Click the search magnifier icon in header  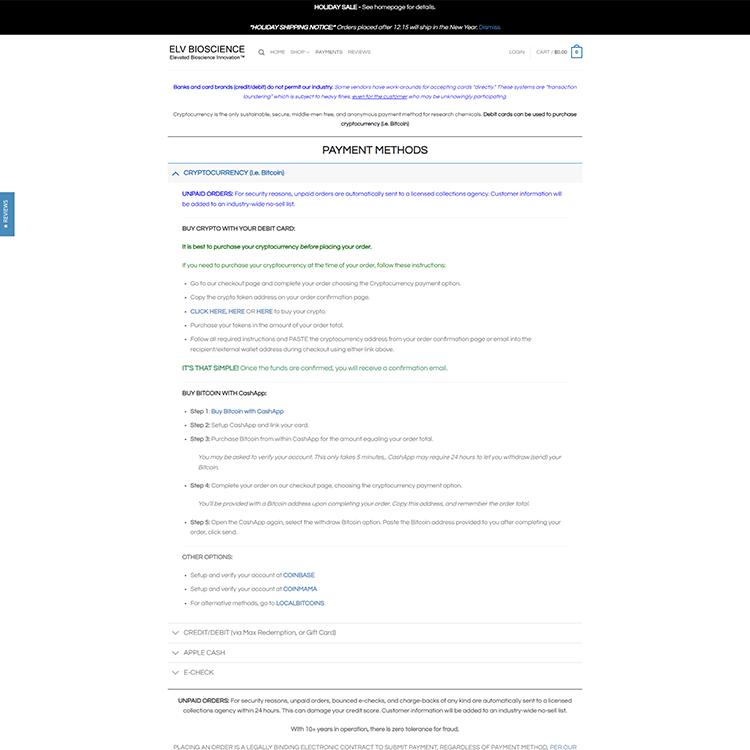click(262, 52)
